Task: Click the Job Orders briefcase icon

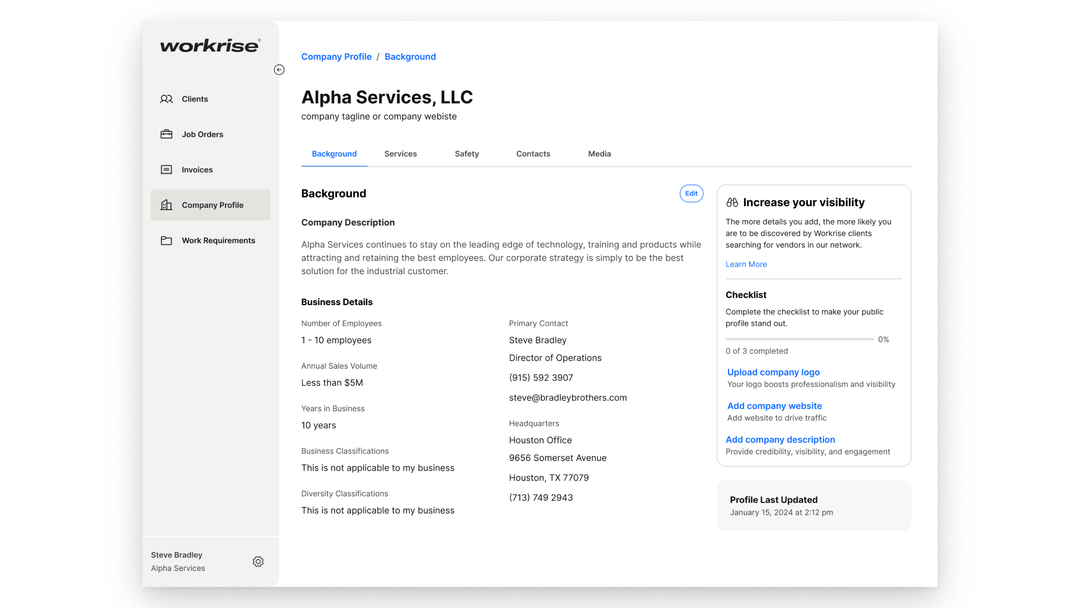Action: coord(166,134)
